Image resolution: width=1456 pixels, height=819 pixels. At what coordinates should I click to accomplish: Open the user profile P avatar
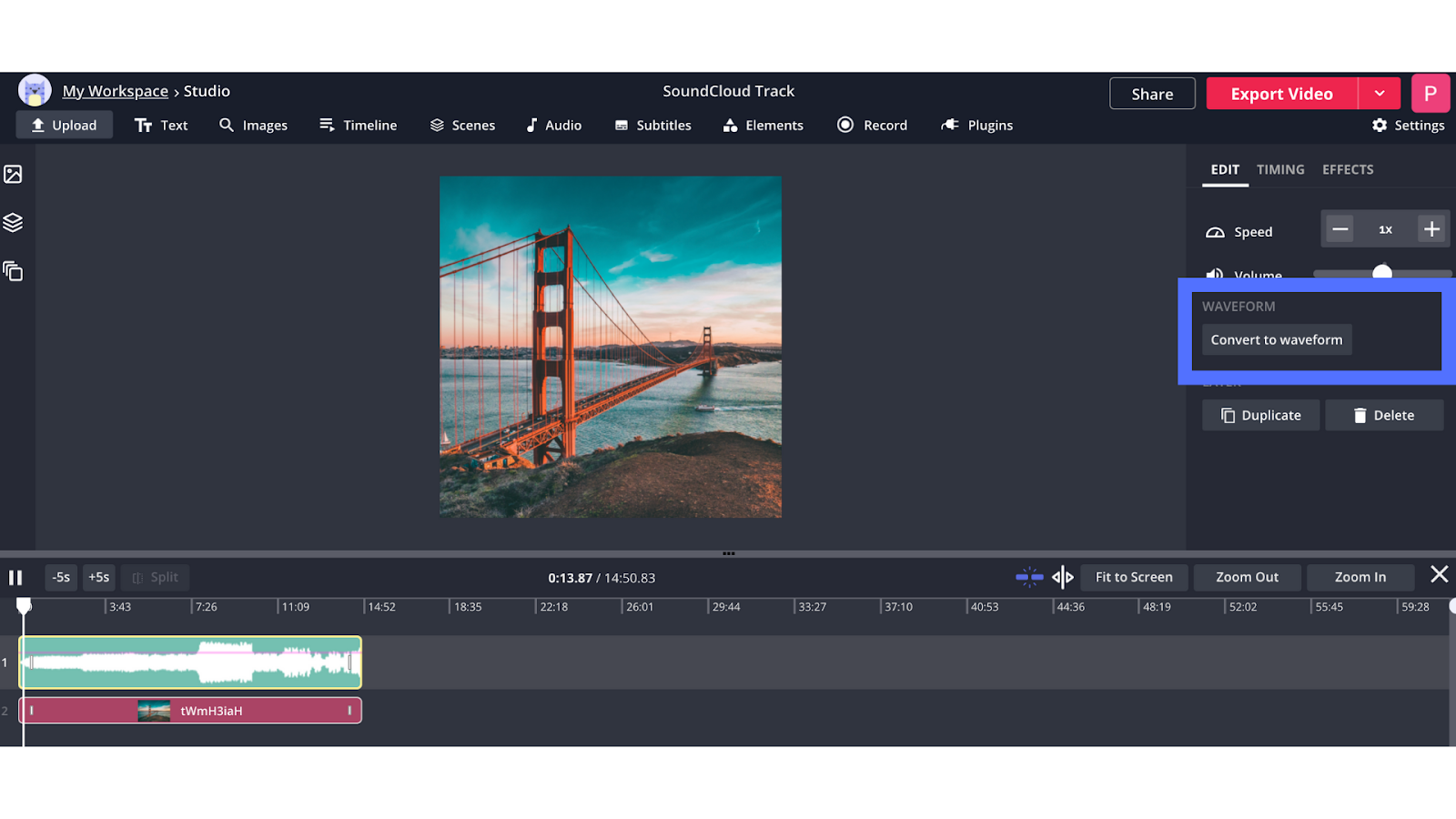click(1430, 94)
